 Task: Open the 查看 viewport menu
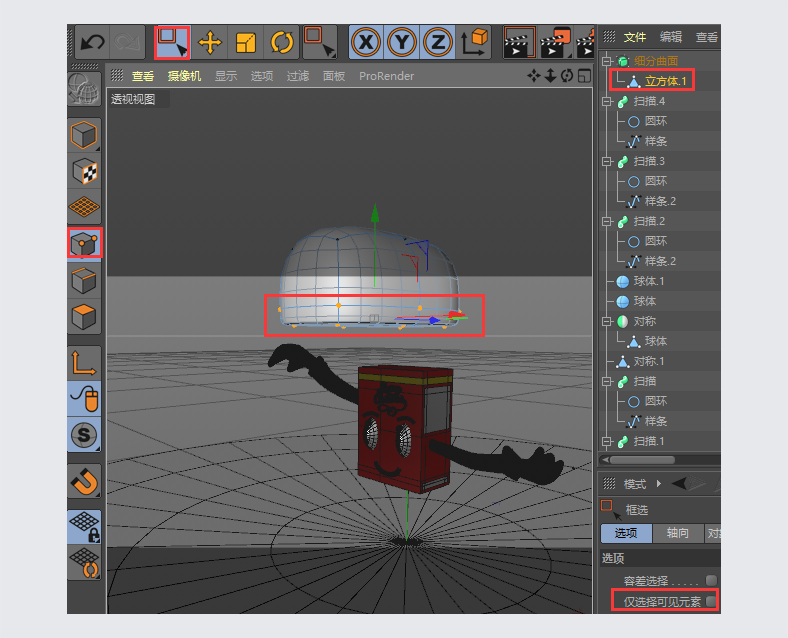[143, 76]
